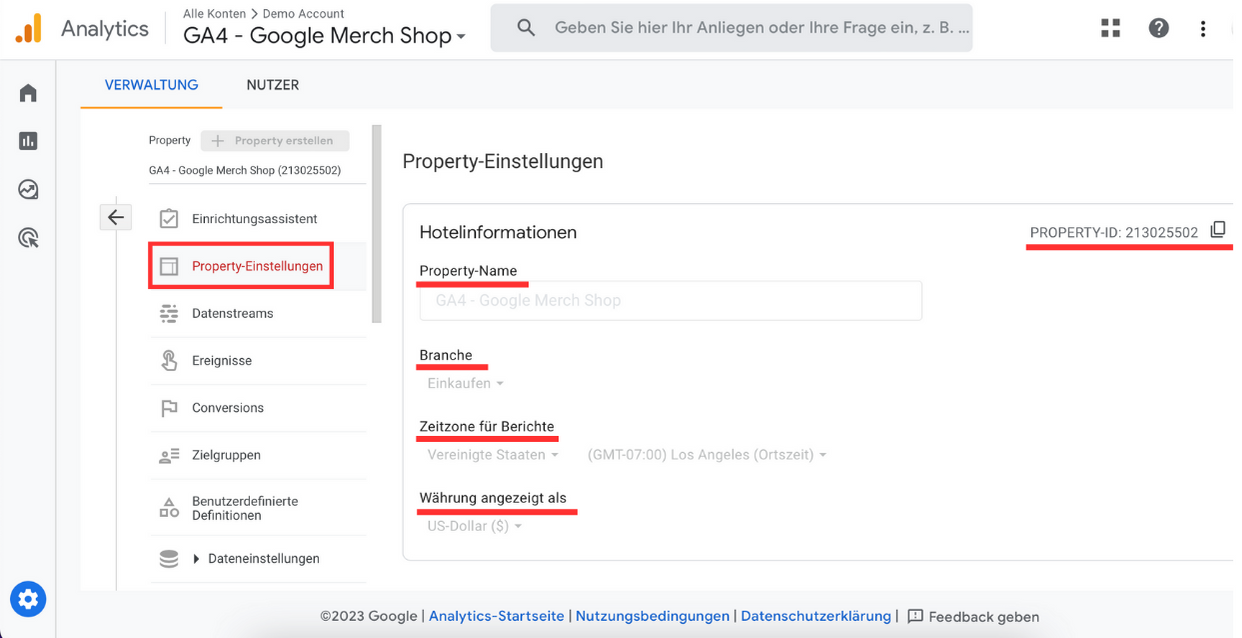Open the Los Angeles timezone dropdown

(707, 454)
